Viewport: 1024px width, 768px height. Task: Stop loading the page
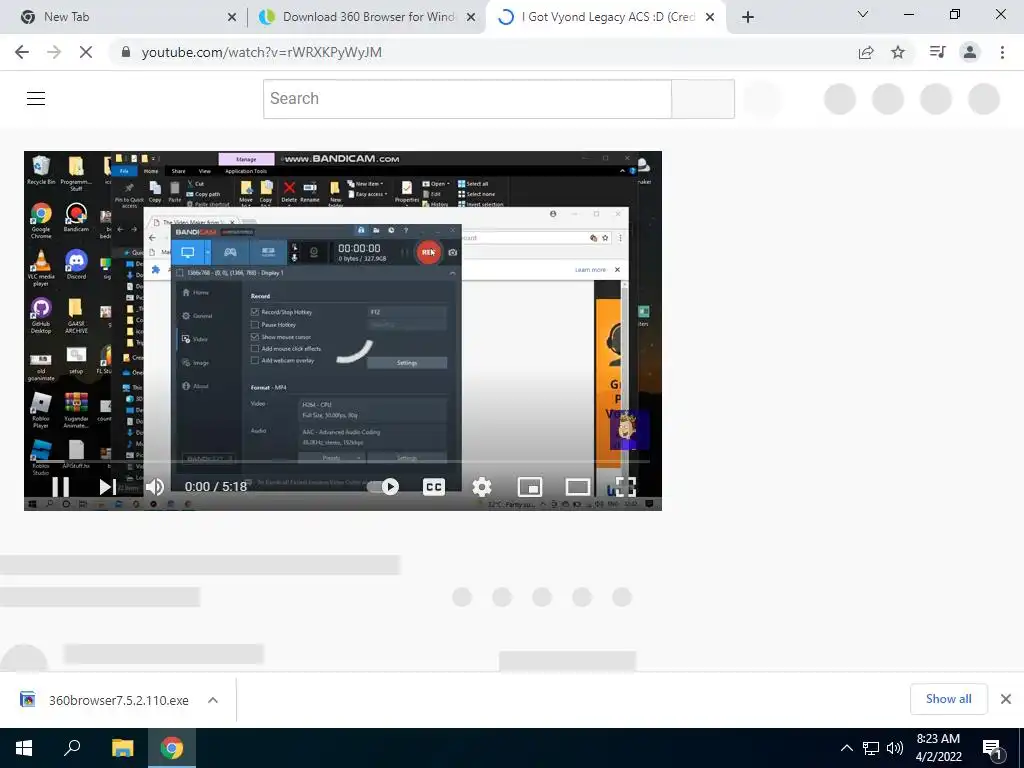[86, 52]
